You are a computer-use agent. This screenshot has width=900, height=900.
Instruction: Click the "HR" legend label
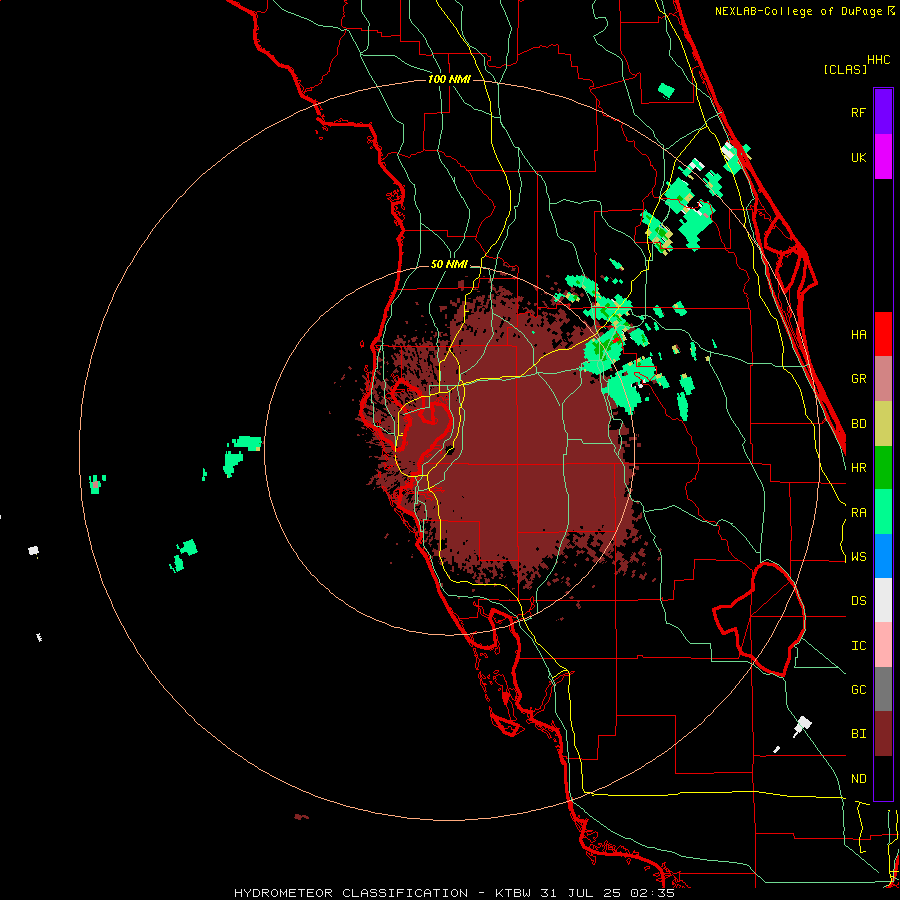click(x=858, y=468)
